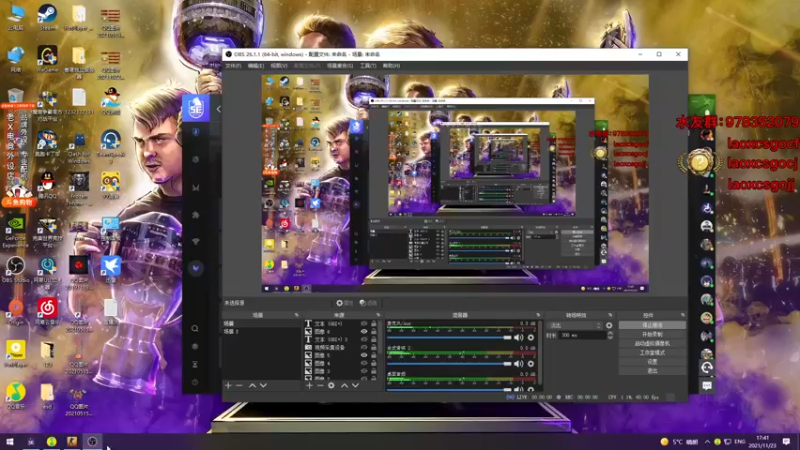Collapse the 5E sidebar with the arrow
Image resolution: width=800 pixels, height=450 pixels.
click(218, 109)
